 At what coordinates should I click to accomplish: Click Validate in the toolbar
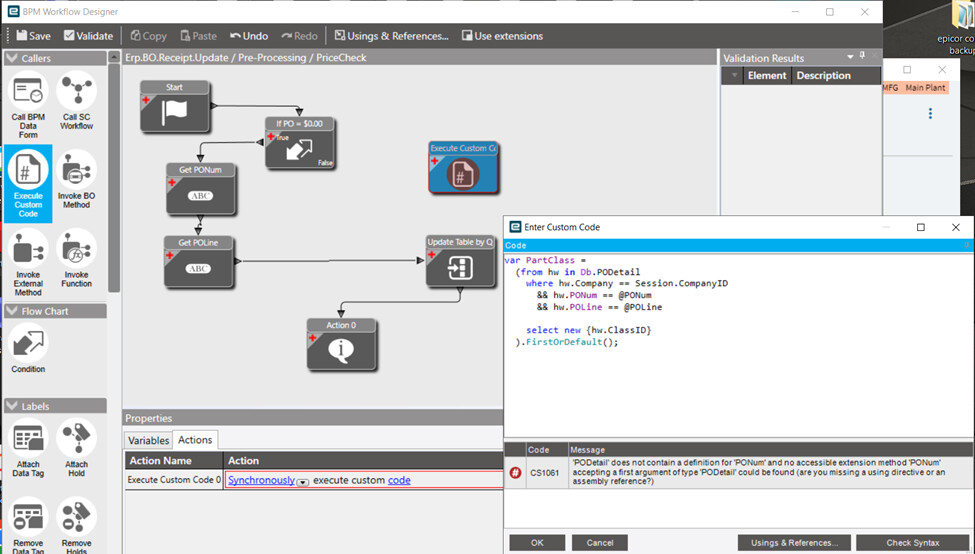coord(88,36)
